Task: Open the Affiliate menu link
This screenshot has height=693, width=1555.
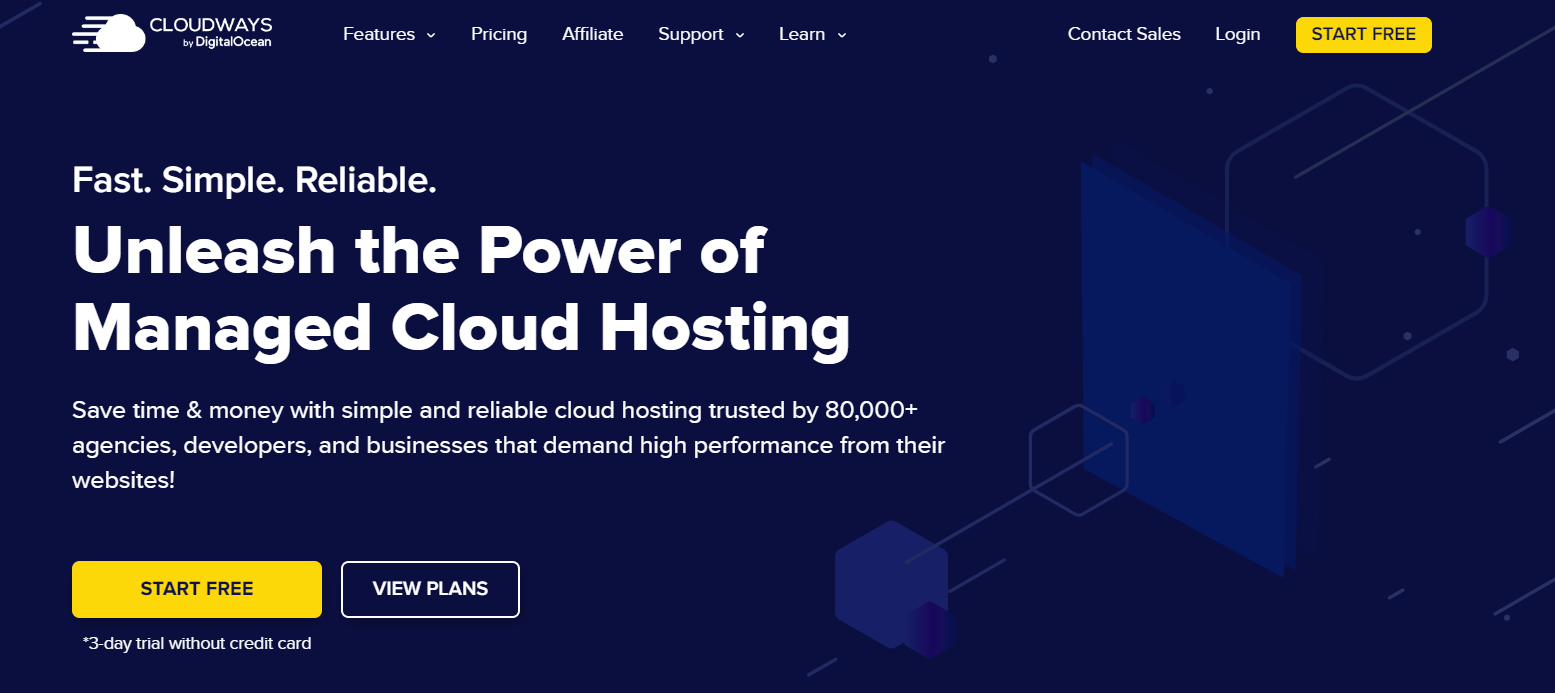Action: click(592, 34)
